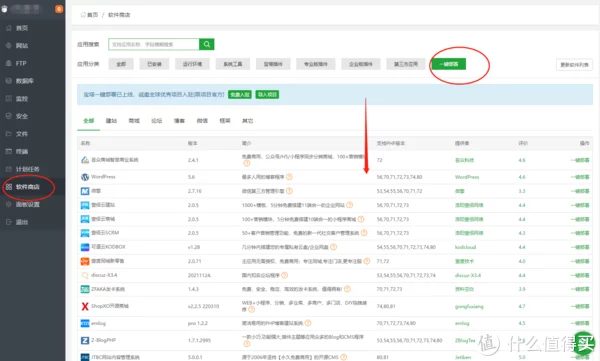
Task: Click the red X ShopXO icon
Action: pyautogui.click(x=85, y=306)
